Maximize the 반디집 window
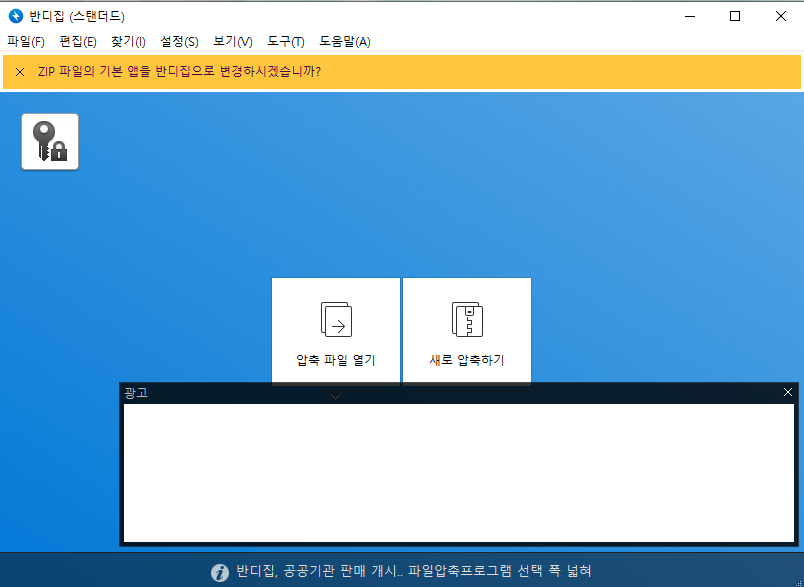The image size is (804, 587). click(735, 16)
